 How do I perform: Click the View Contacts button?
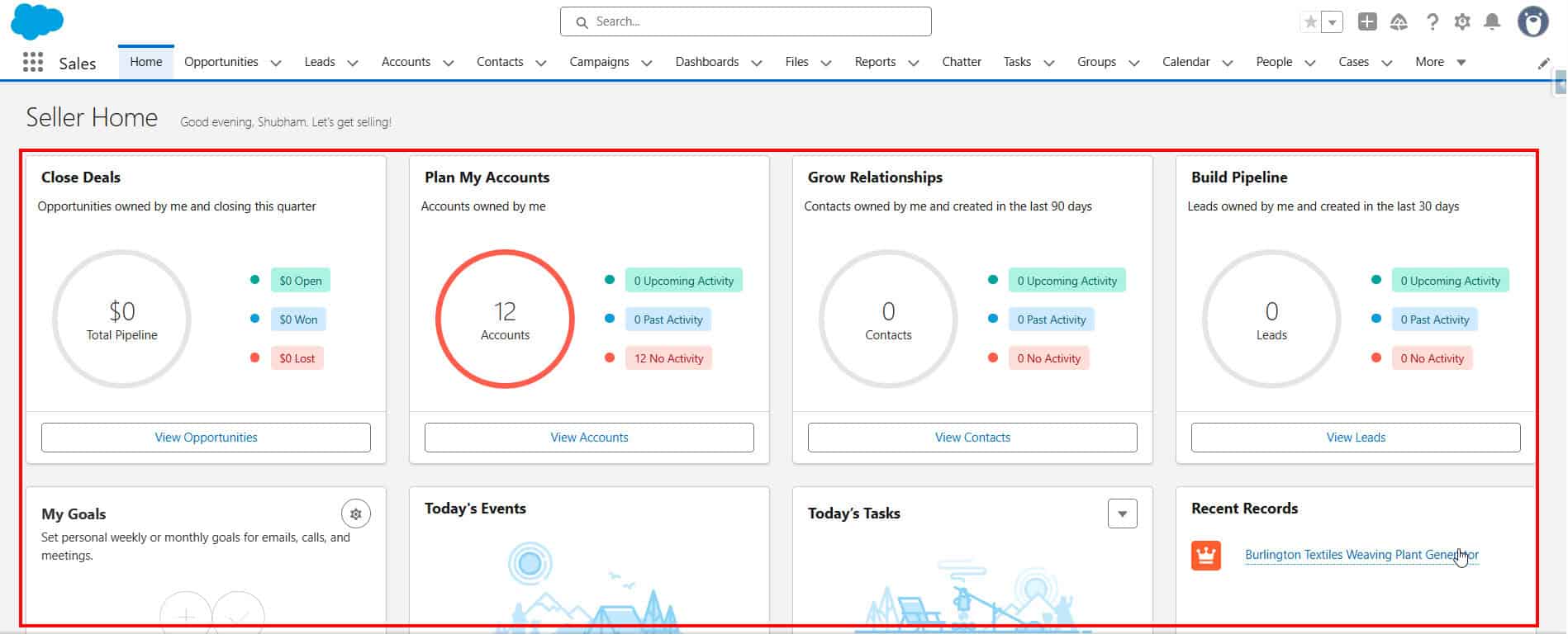click(972, 438)
